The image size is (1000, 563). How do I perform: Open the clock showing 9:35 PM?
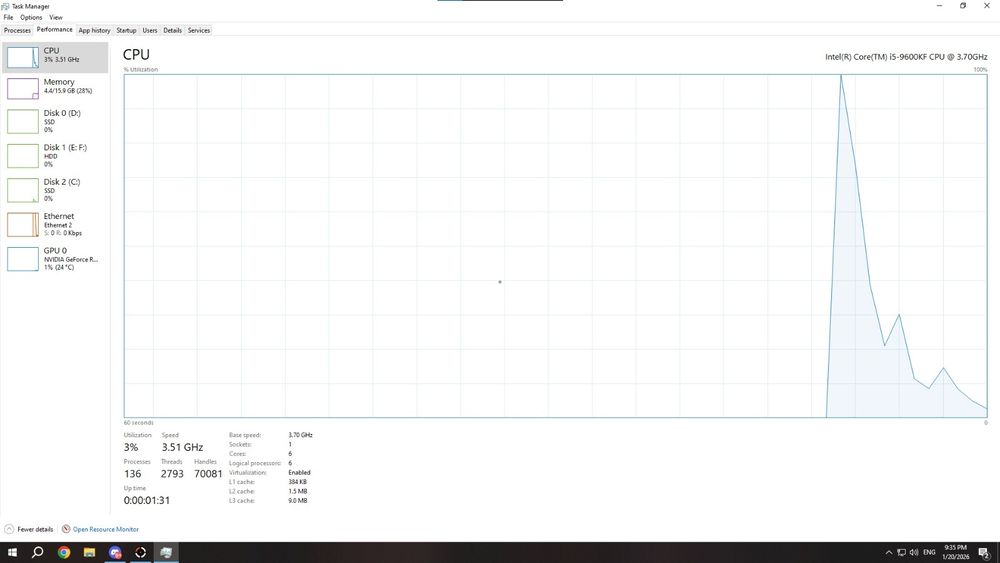coord(955,552)
